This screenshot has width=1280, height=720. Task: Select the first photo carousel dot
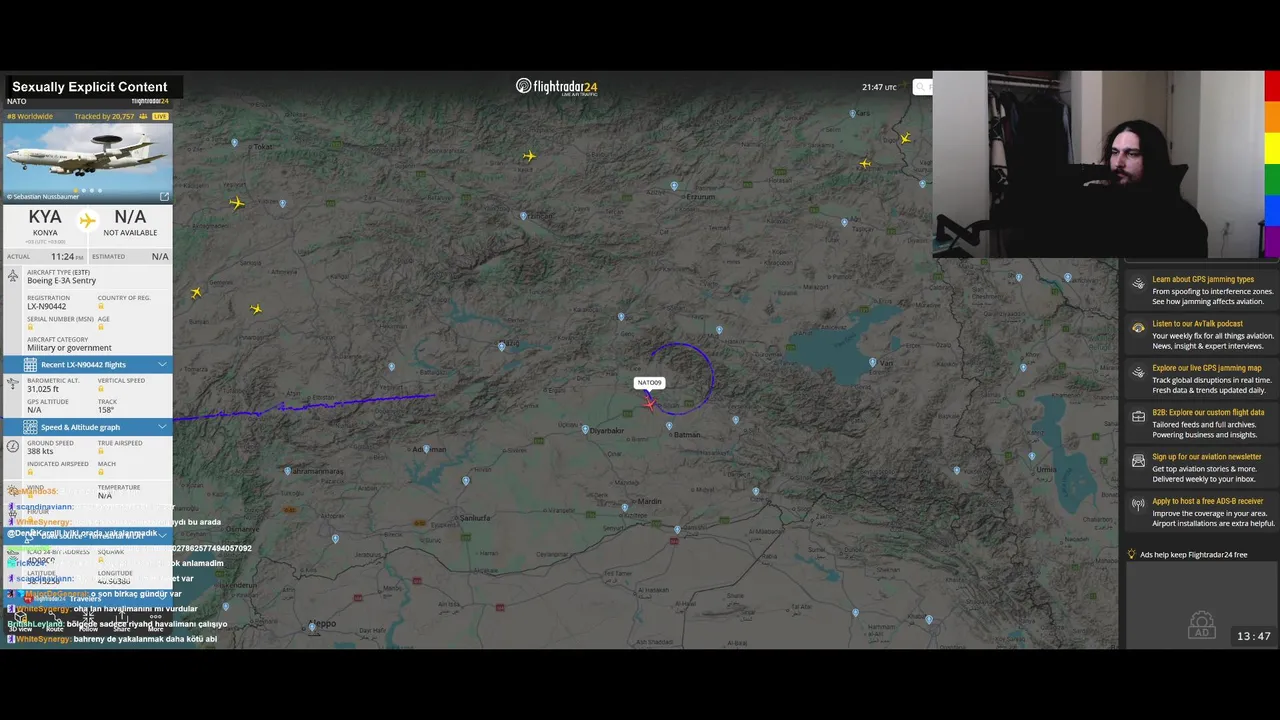76,190
